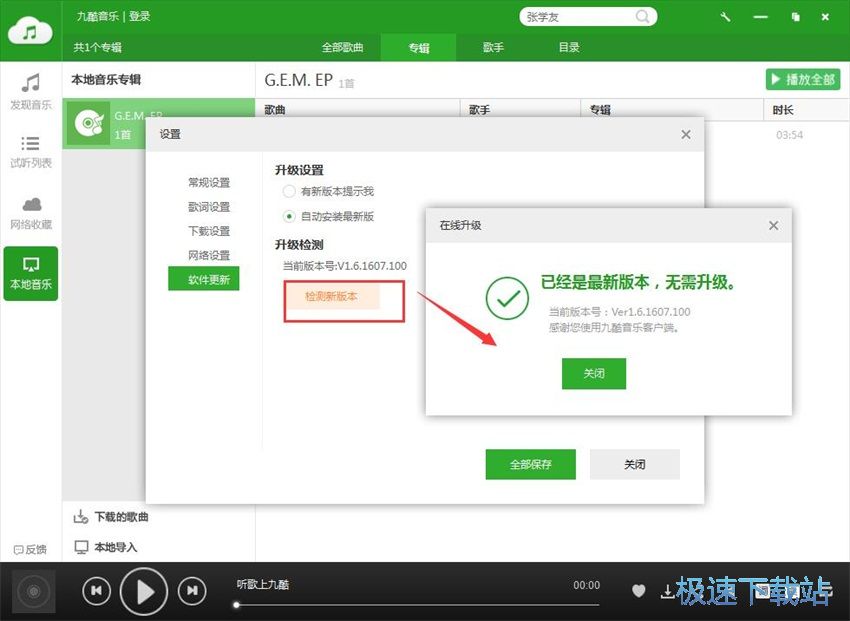Screen dimensions: 850x621
Task: Click 播放全部 button
Action: click(803, 80)
